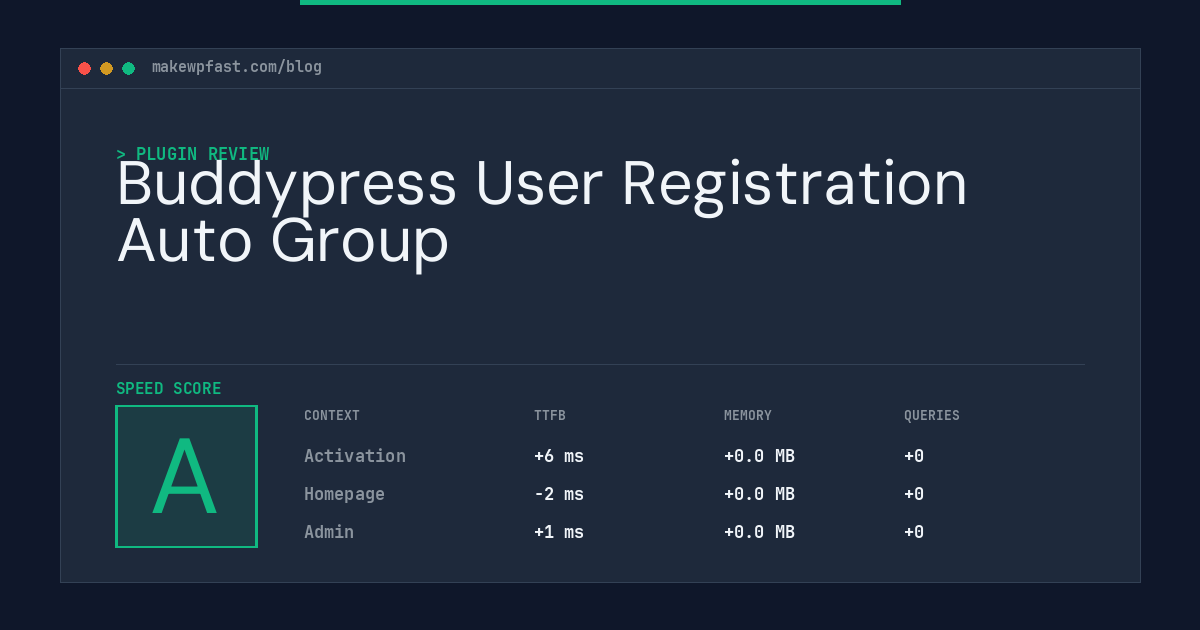Image resolution: width=1200 pixels, height=630 pixels.
Task: Click Admin row queries +0 value
Action: tap(914, 532)
